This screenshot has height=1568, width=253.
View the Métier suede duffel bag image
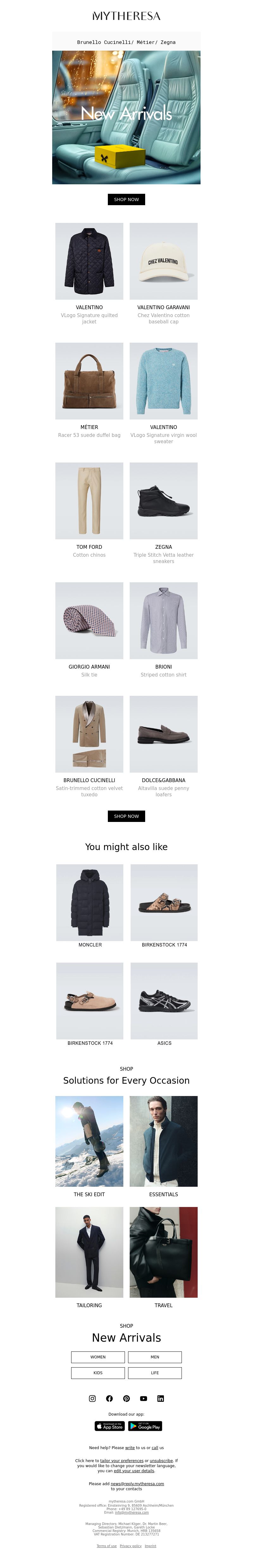click(89, 381)
